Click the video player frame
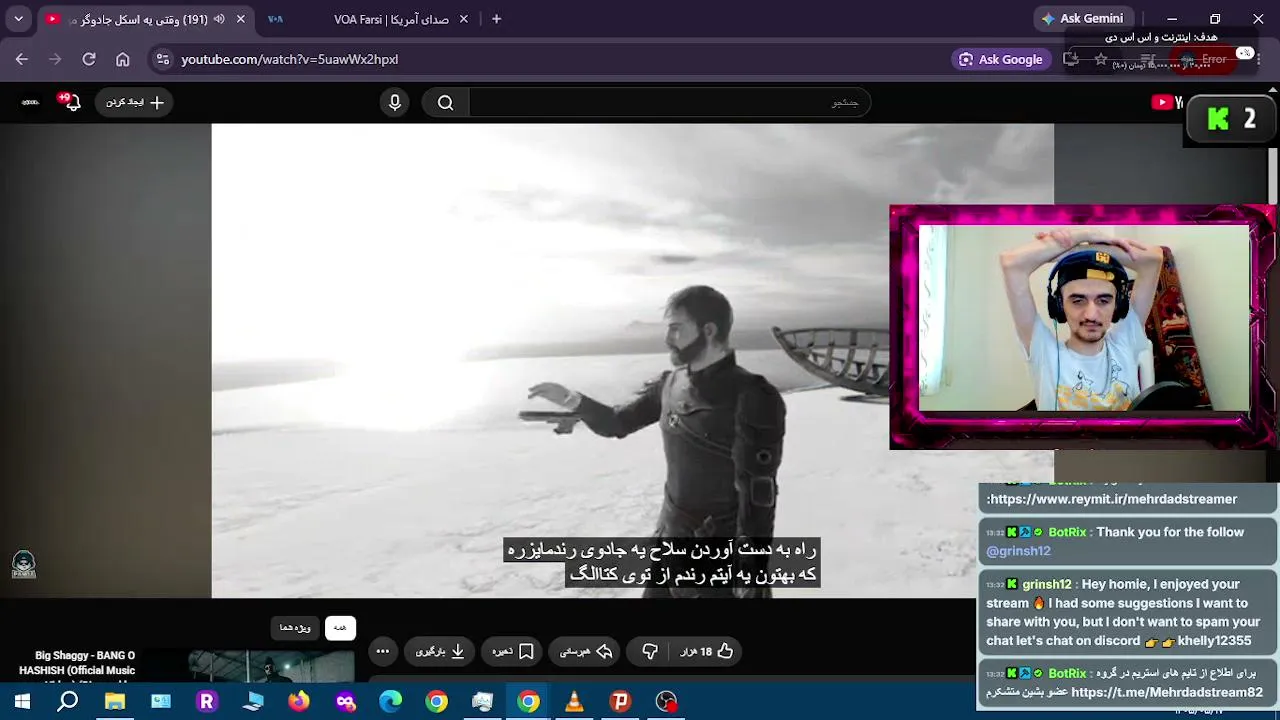1280x720 pixels. [x=632, y=361]
